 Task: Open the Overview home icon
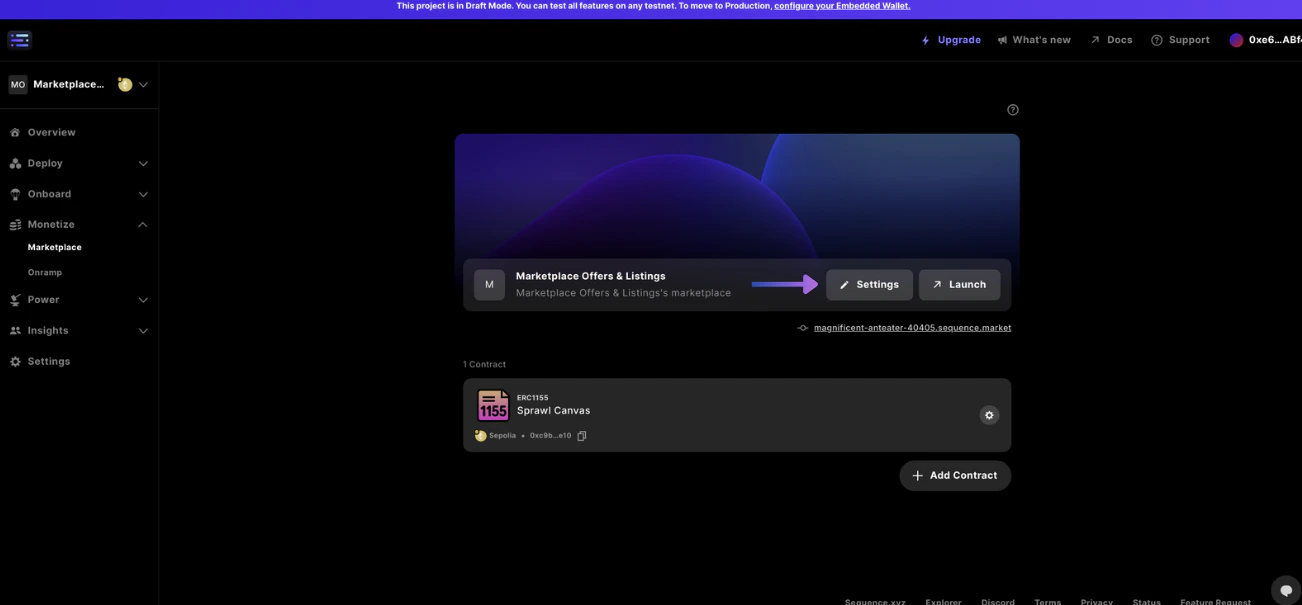coord(15,132)
